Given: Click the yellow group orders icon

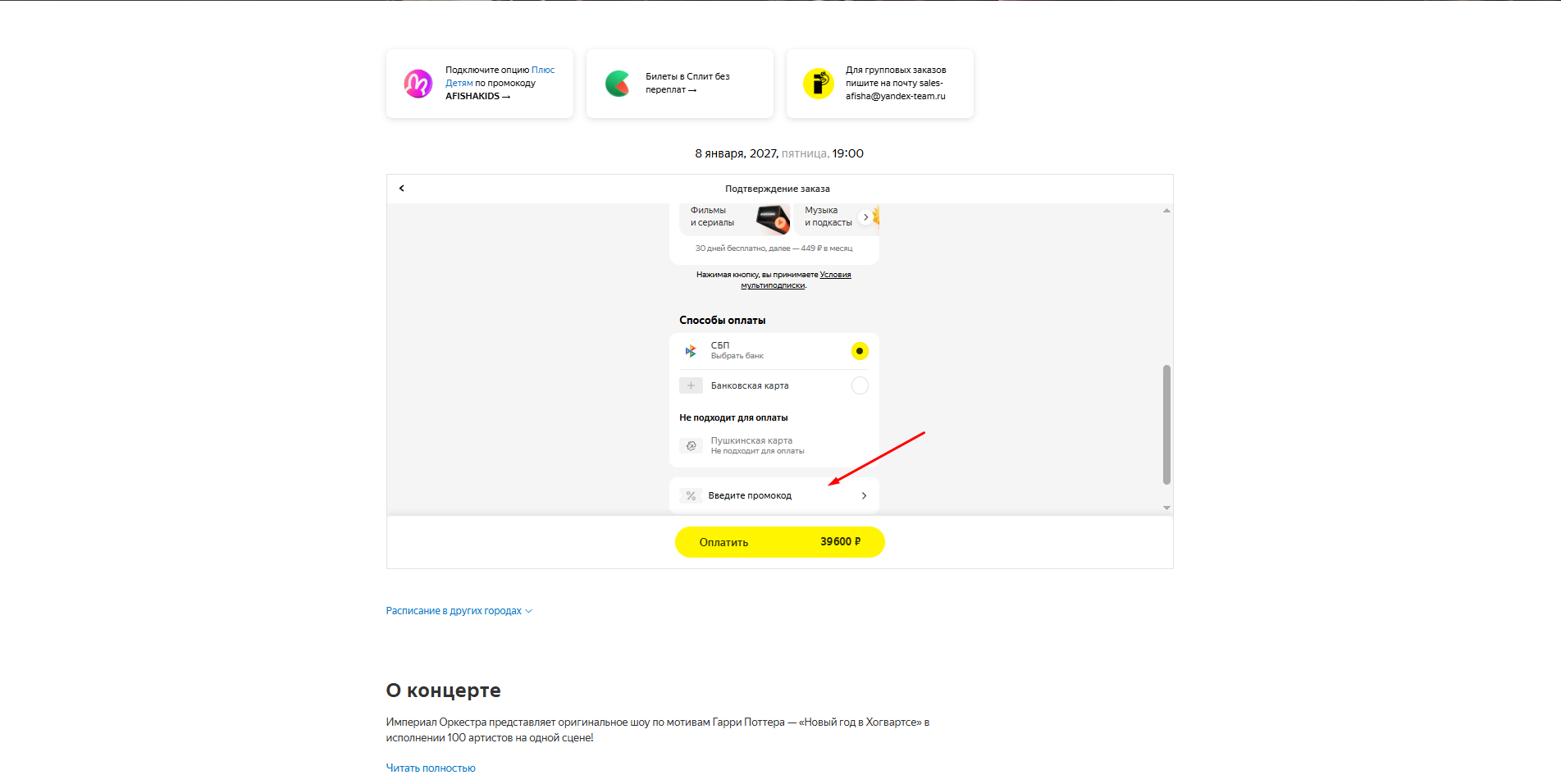Looking at the screenshot, I should [x=818, y=84].
